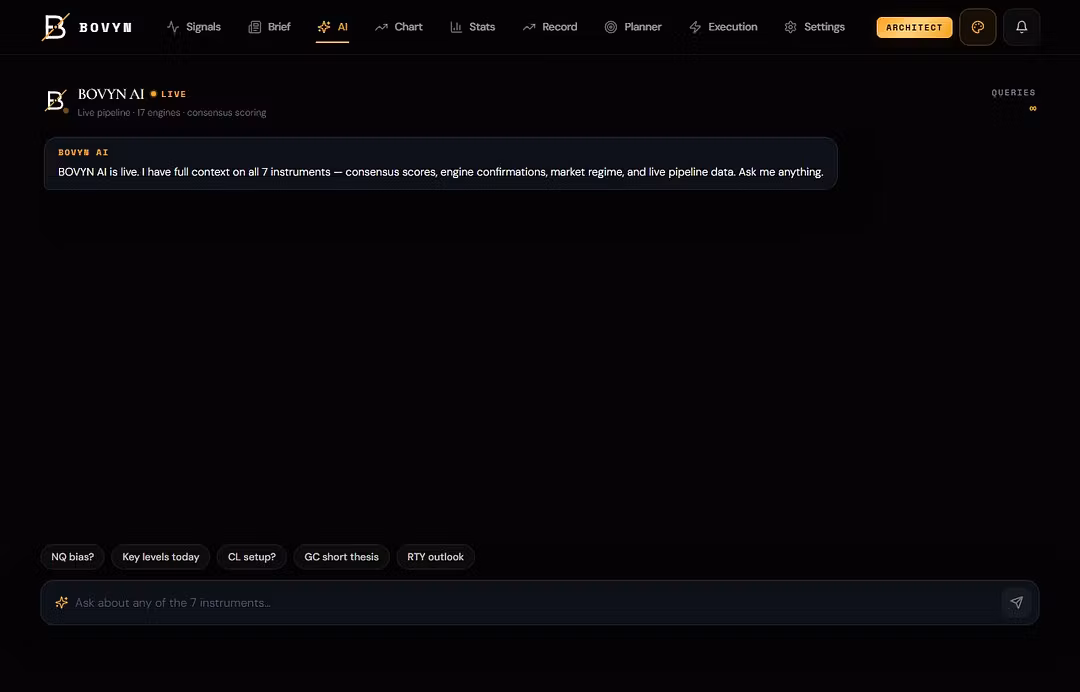Open Settings from the top navigation
This screenshot has height=692, width=1080.
(814, 27)
